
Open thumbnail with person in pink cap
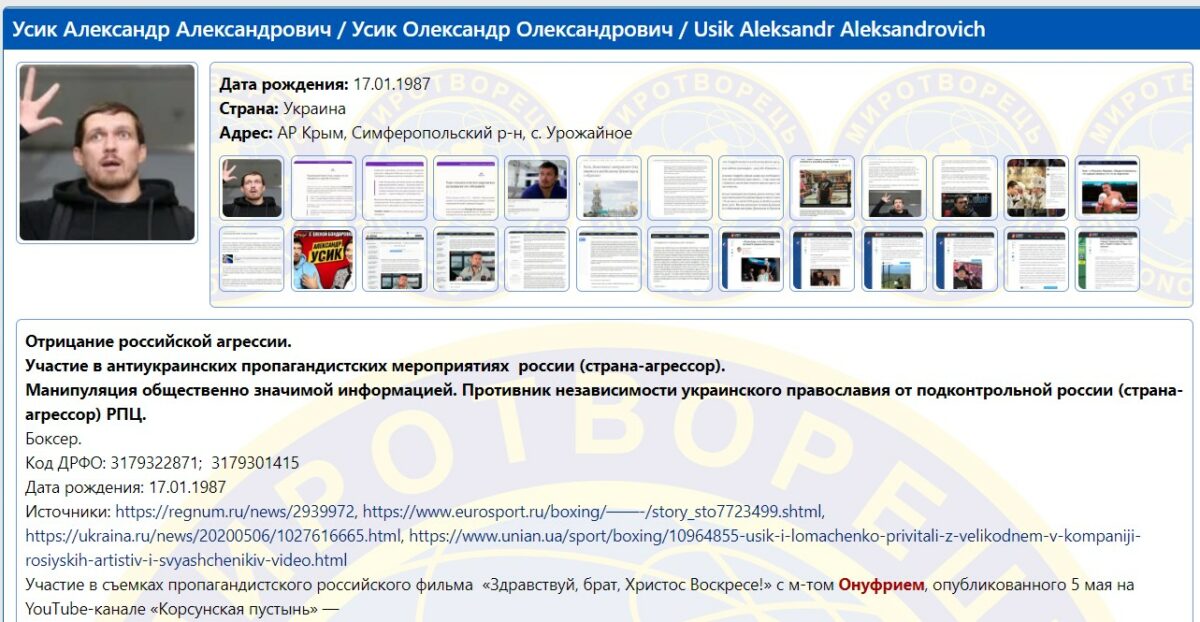point(965,259)
